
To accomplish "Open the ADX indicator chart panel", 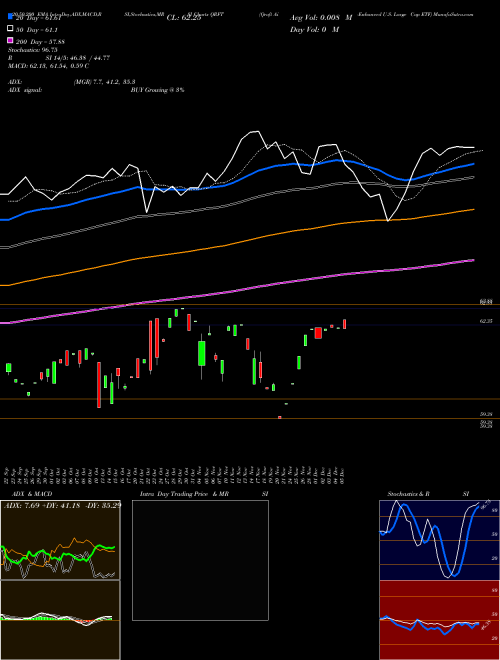I will click(60, 540).
